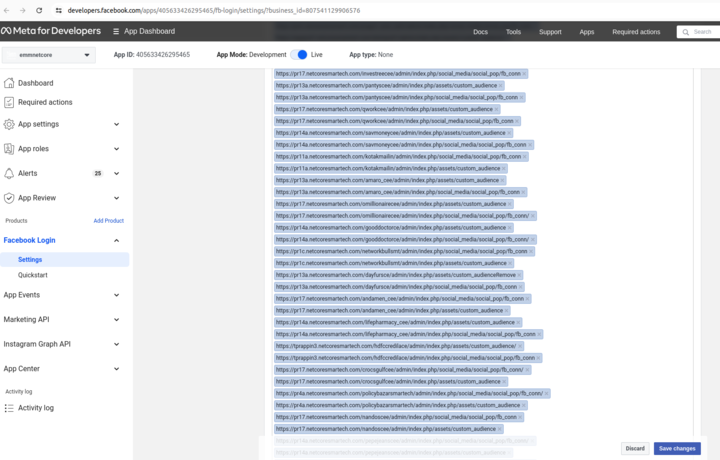Image resolution: width=720 pixels, height=460 pixels.
Task: Click the App ID 405633426295465 text
Action: [152, 55]
